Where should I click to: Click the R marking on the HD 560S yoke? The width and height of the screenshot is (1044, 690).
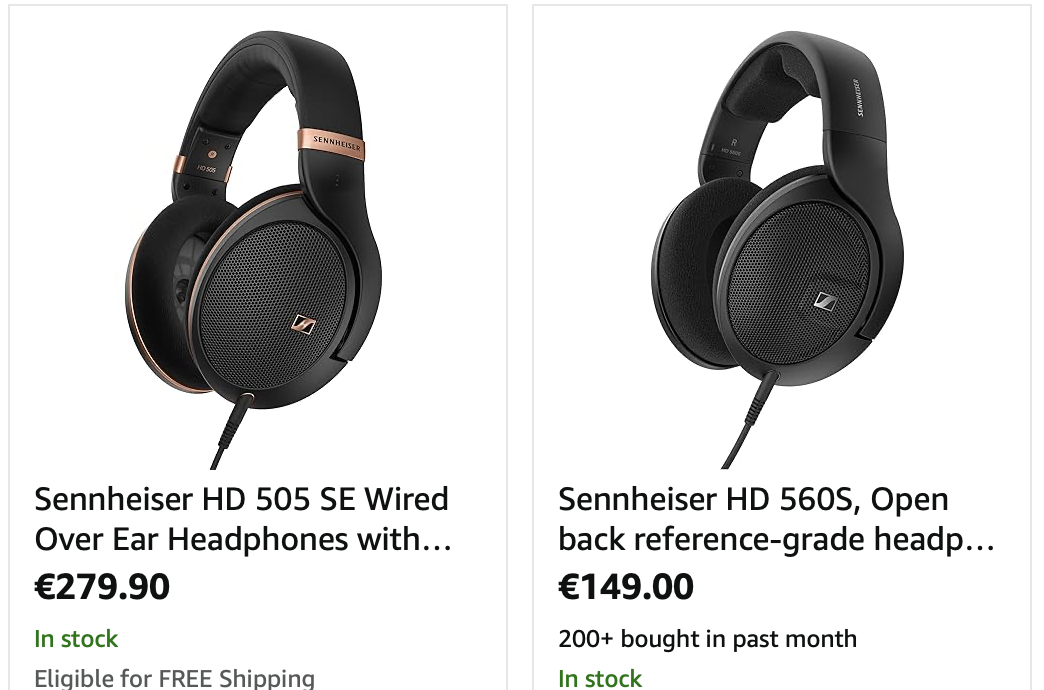(x=734, y=143)
